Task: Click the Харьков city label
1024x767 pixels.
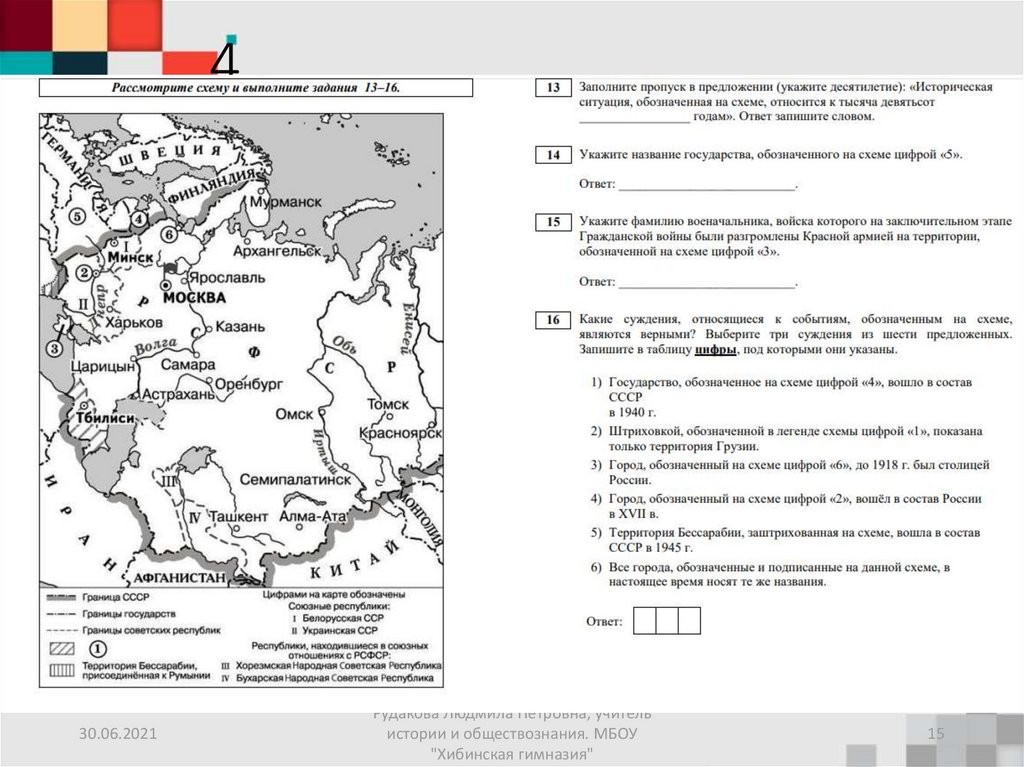Action: [134, 323]
